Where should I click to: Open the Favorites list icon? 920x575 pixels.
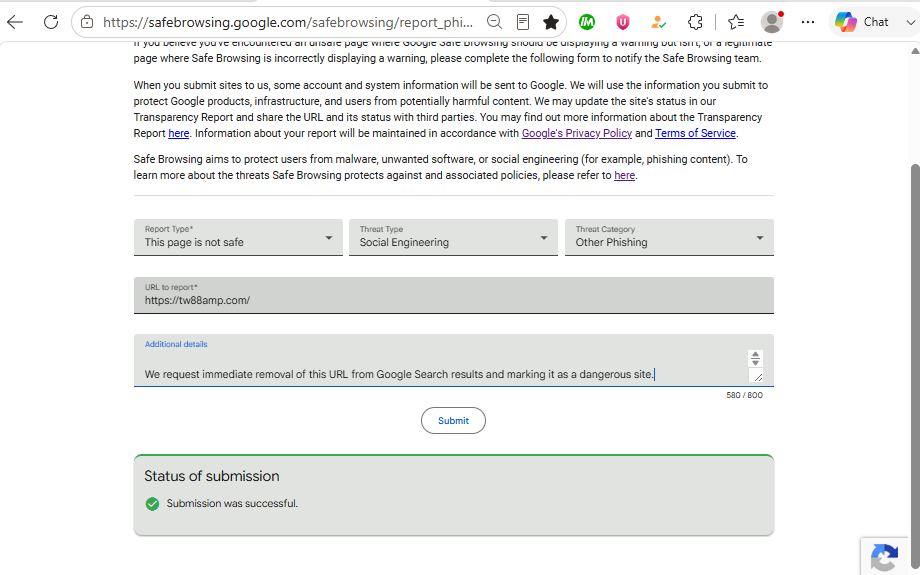(736, 22)
